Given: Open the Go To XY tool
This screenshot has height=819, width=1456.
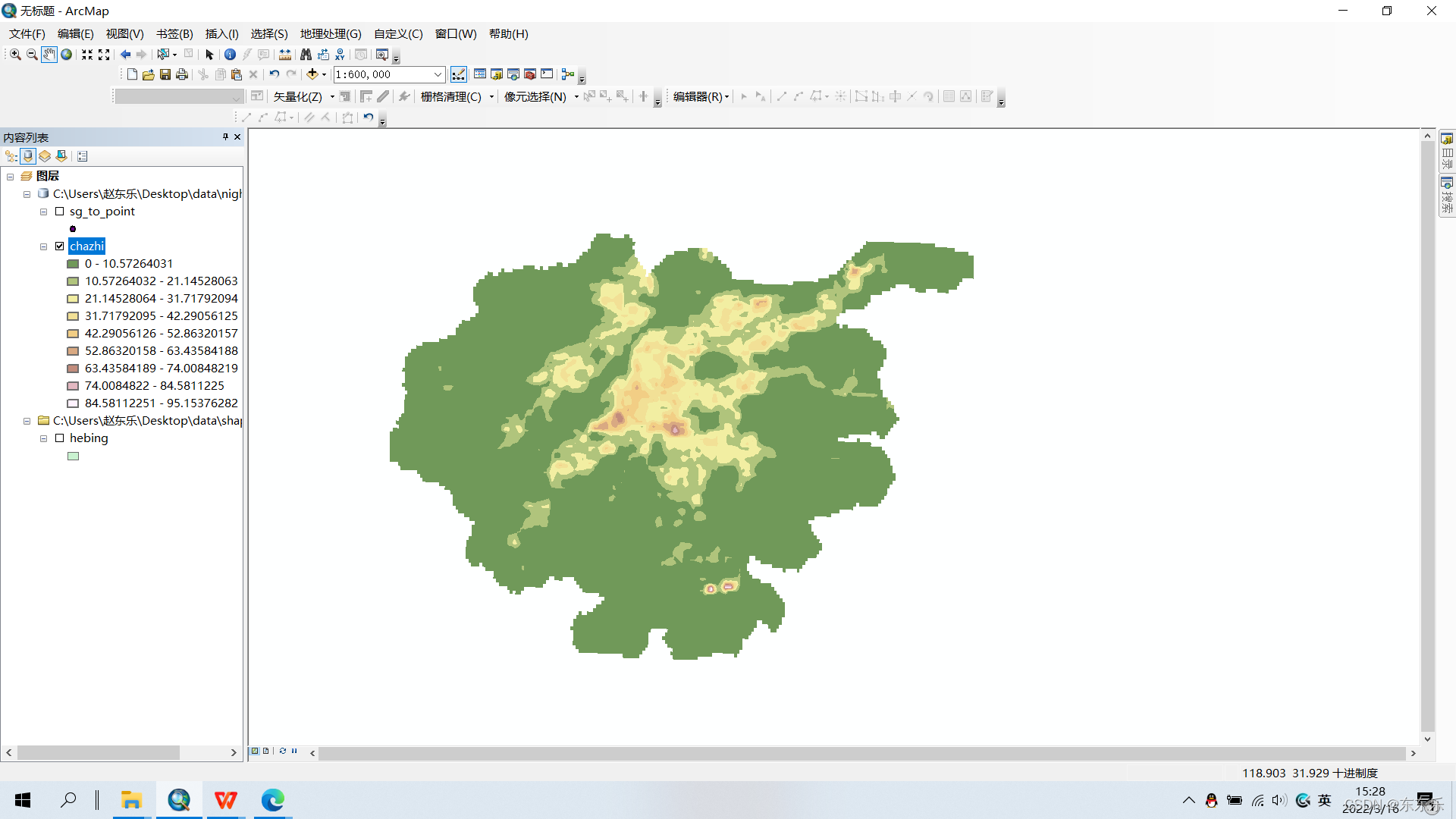Looking at the screenshot, I should (x=340, y=55).
